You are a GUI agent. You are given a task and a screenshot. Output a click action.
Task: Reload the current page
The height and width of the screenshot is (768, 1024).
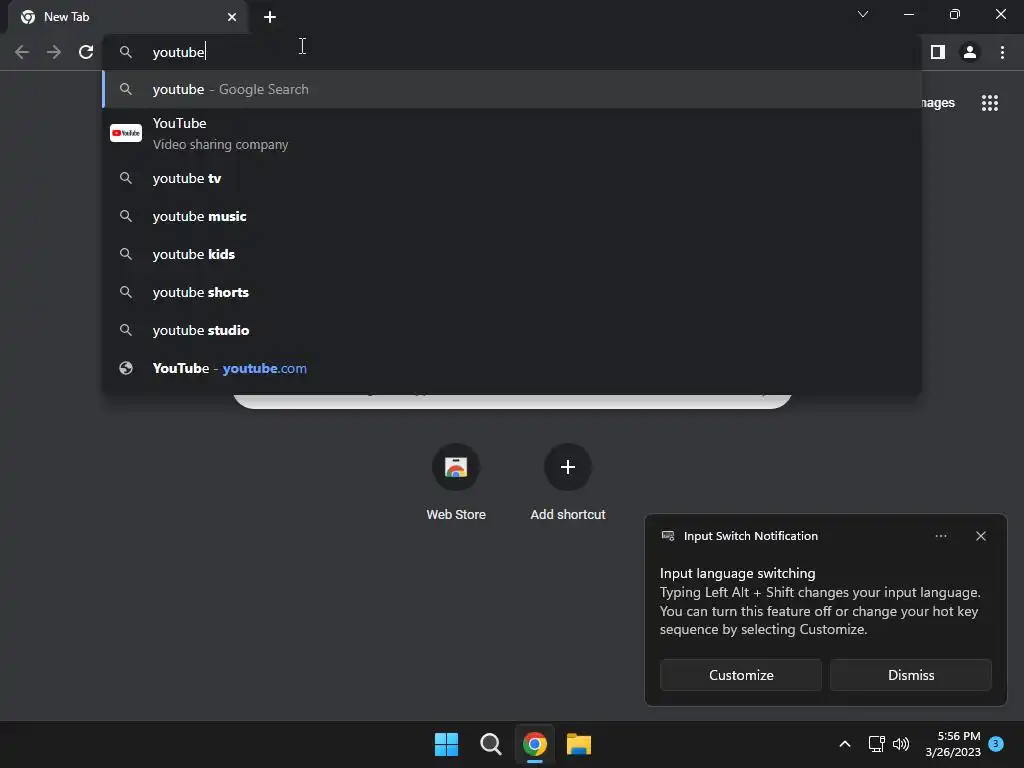[86, 52]
